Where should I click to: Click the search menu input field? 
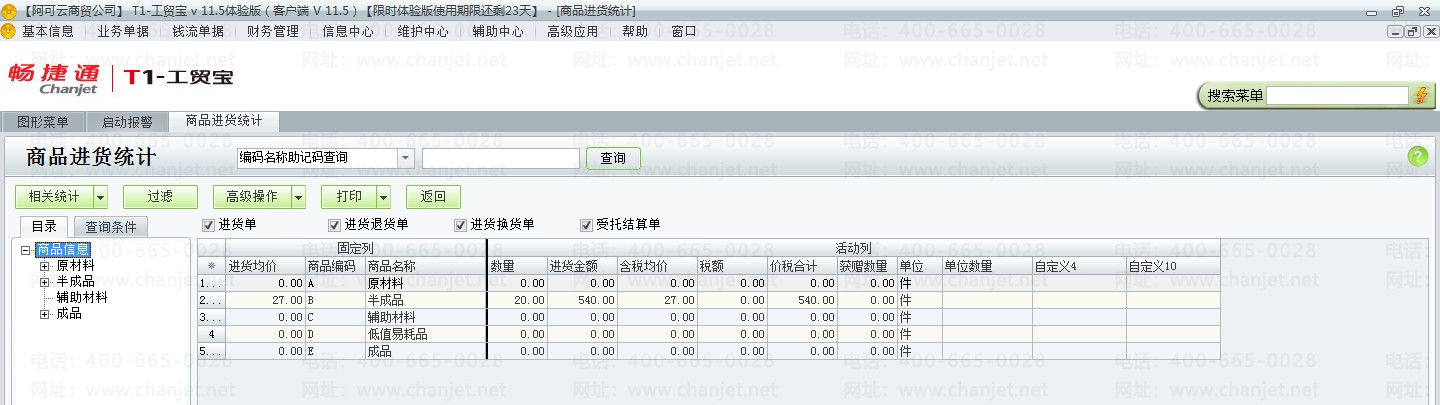1338,96
